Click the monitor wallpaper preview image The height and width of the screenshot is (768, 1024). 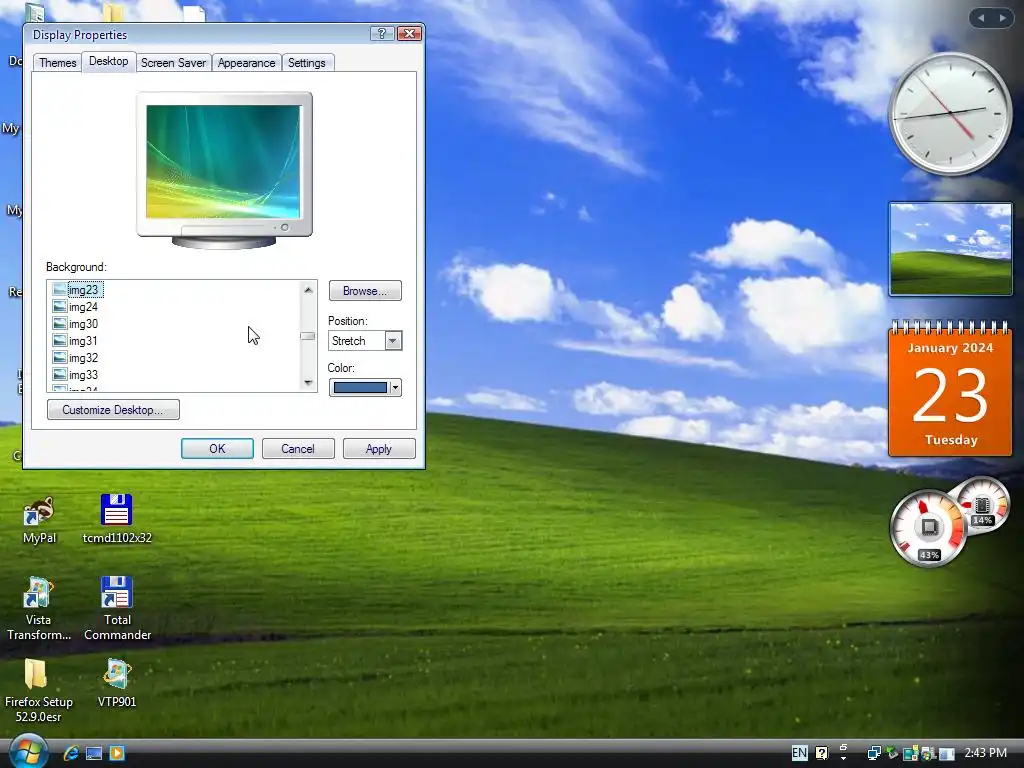[223, 161]
